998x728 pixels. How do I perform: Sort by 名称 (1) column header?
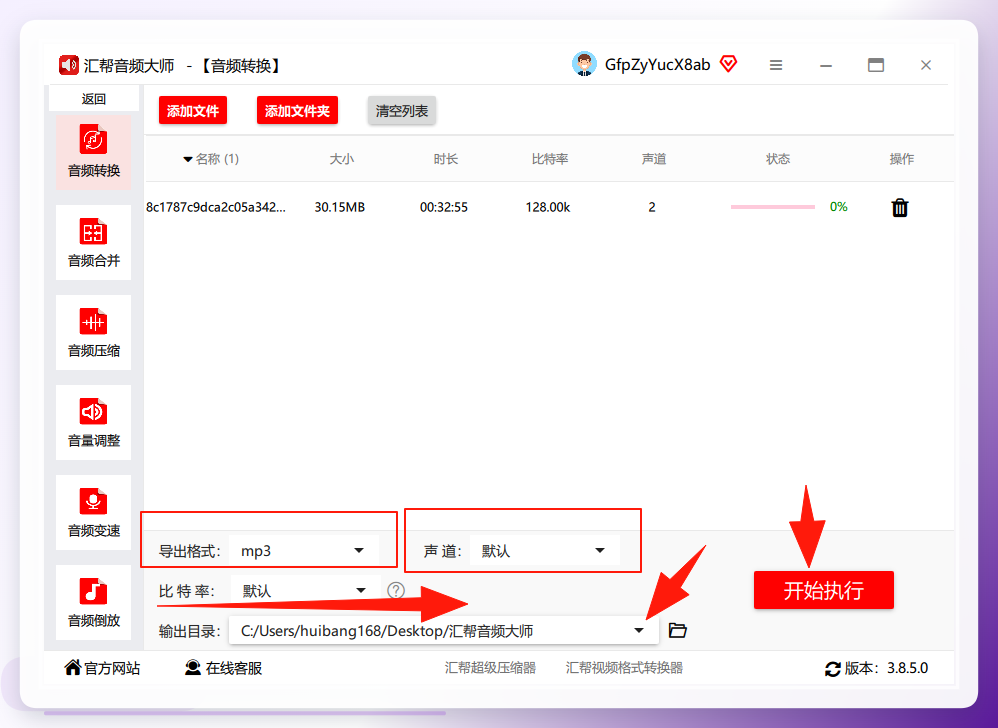point(211,159)
